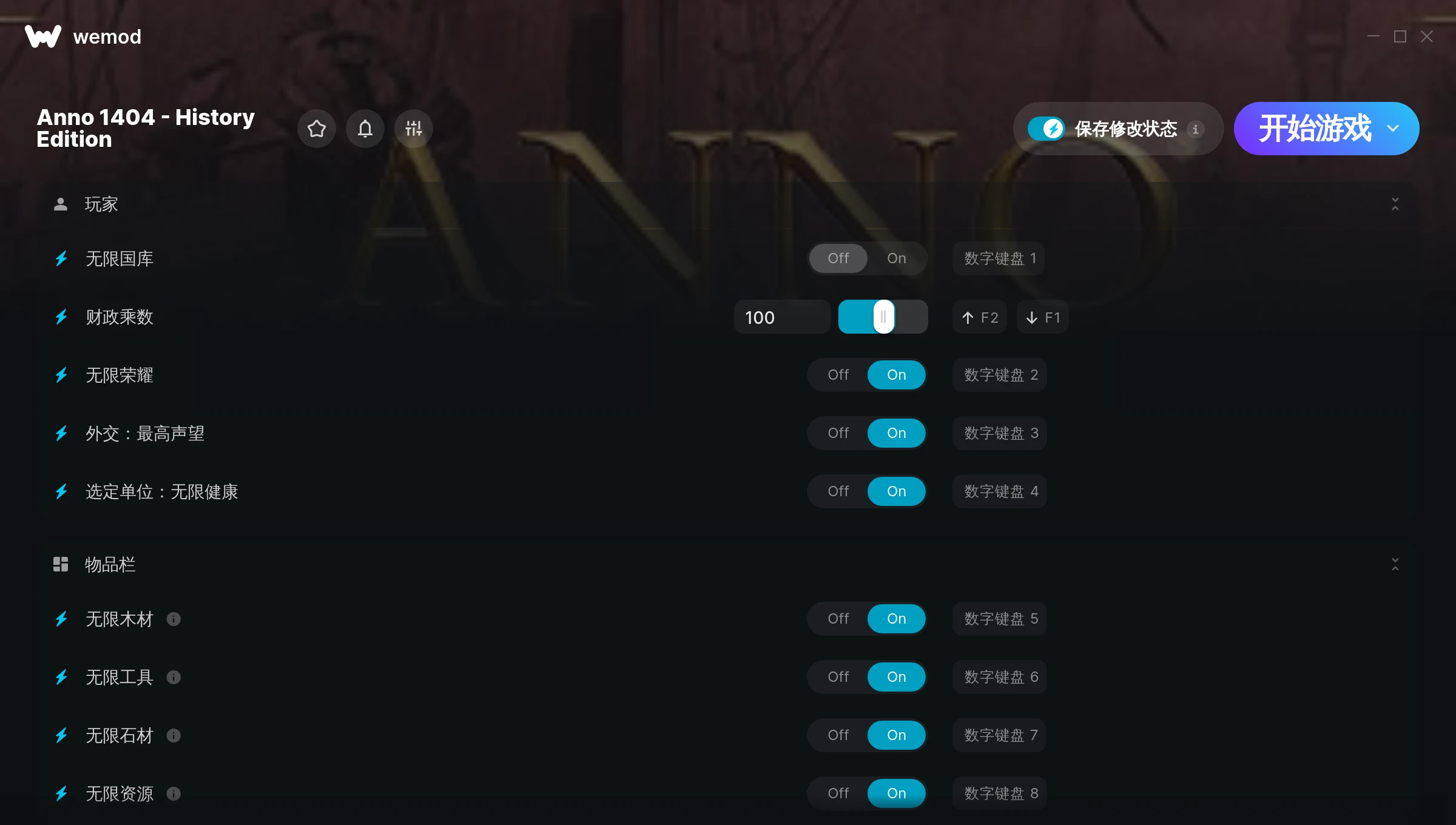
Task: Click the favorite star icon
Action: tap(317, 129)
